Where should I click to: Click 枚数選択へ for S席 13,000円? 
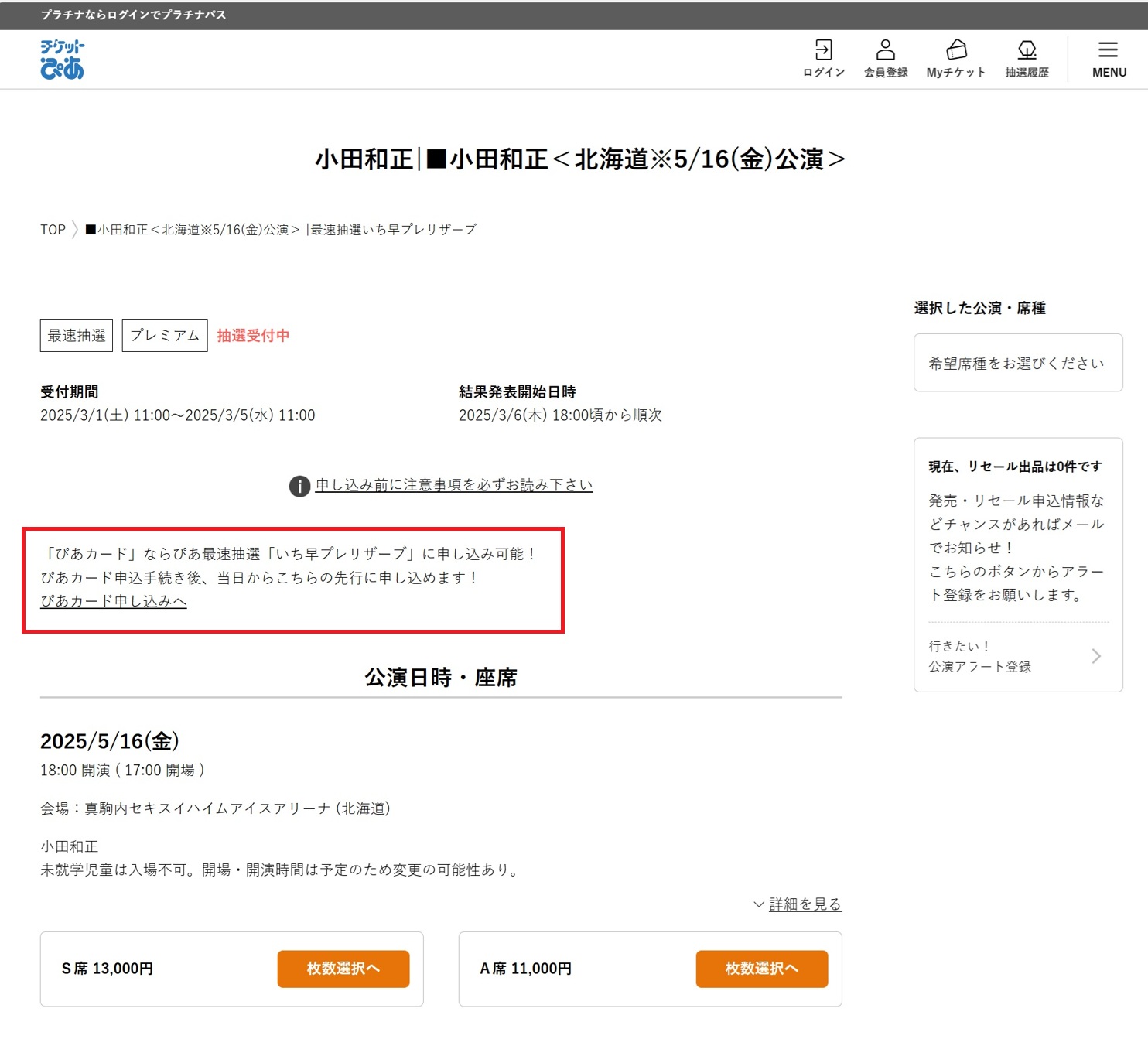pyautogui.click(x=343, y=969)
